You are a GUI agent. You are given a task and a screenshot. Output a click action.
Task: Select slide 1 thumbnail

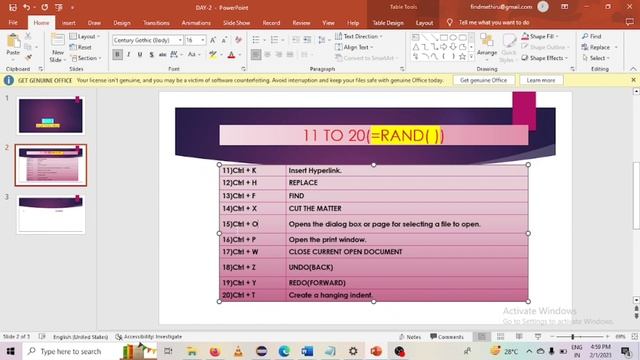click(51, 116)
